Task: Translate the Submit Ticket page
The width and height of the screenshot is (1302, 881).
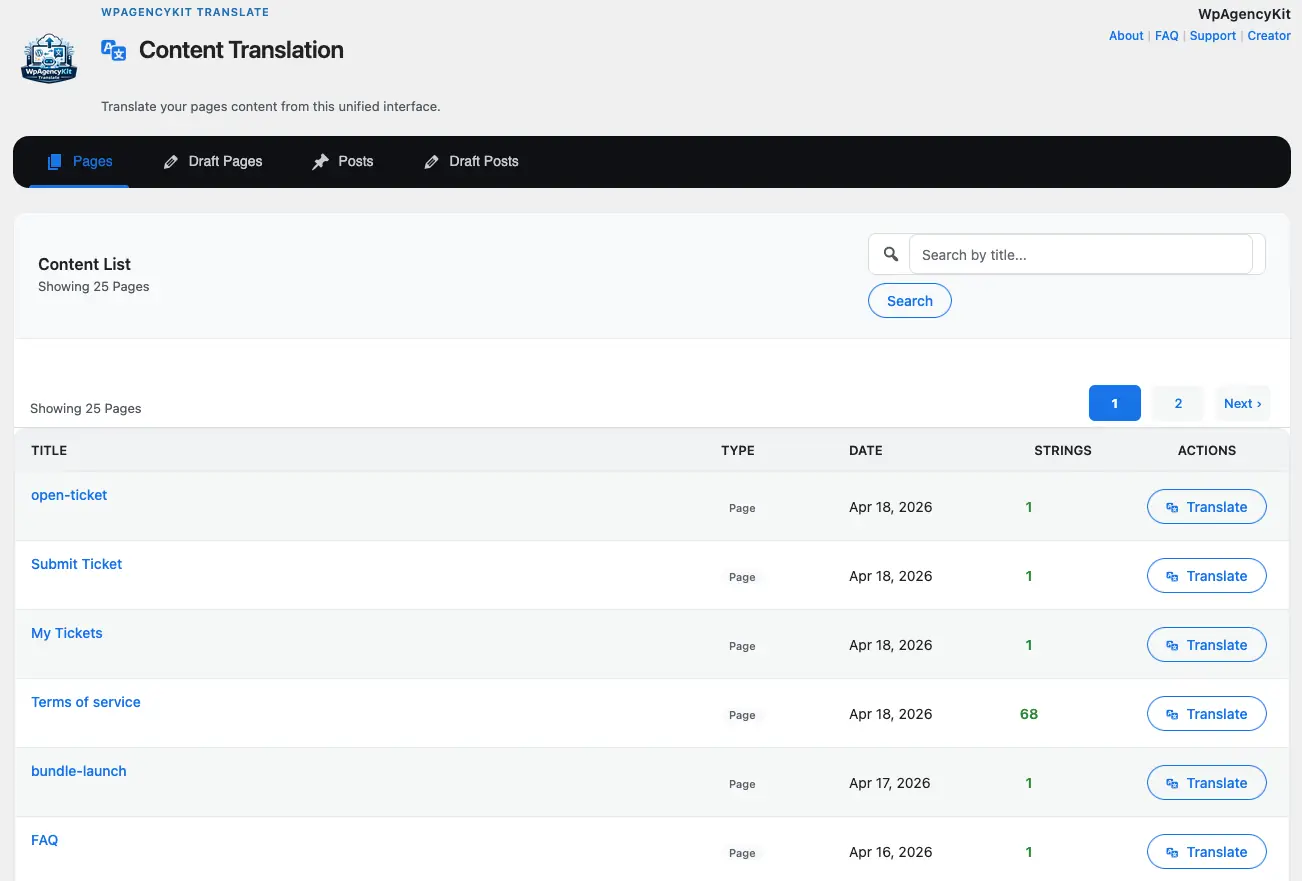Action: [1206, 576]
